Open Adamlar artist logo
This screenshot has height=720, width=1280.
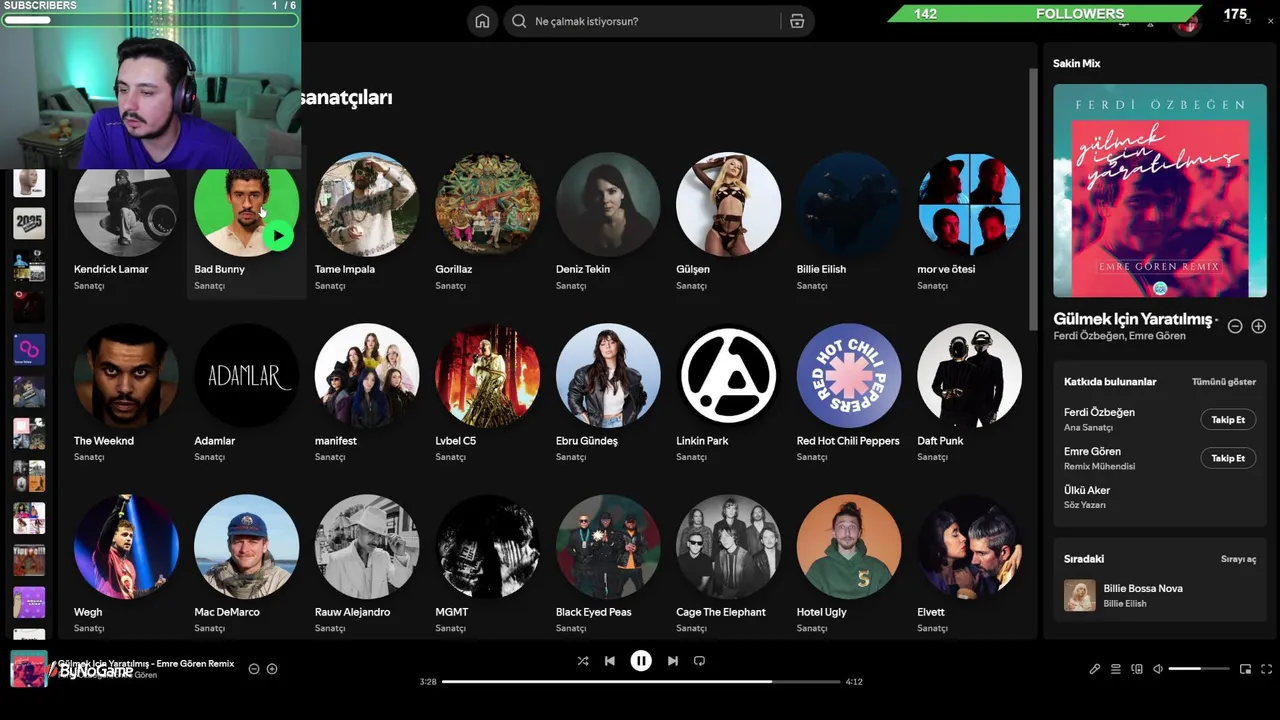tap(246, 376)
